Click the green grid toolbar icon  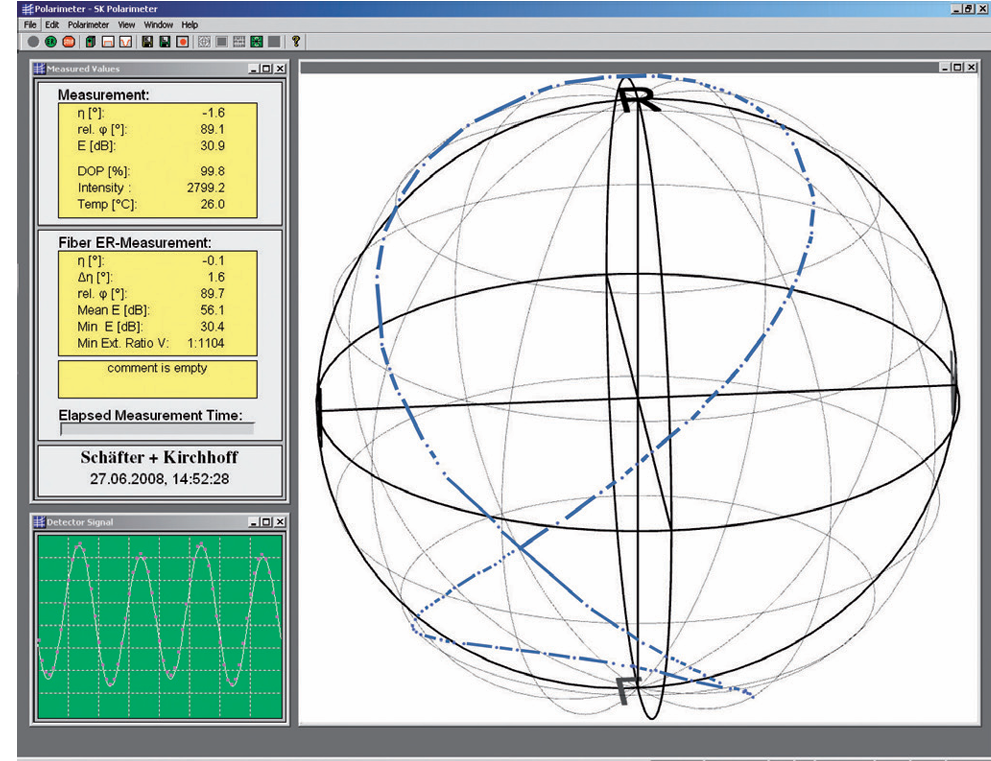(x=256, y=42)
